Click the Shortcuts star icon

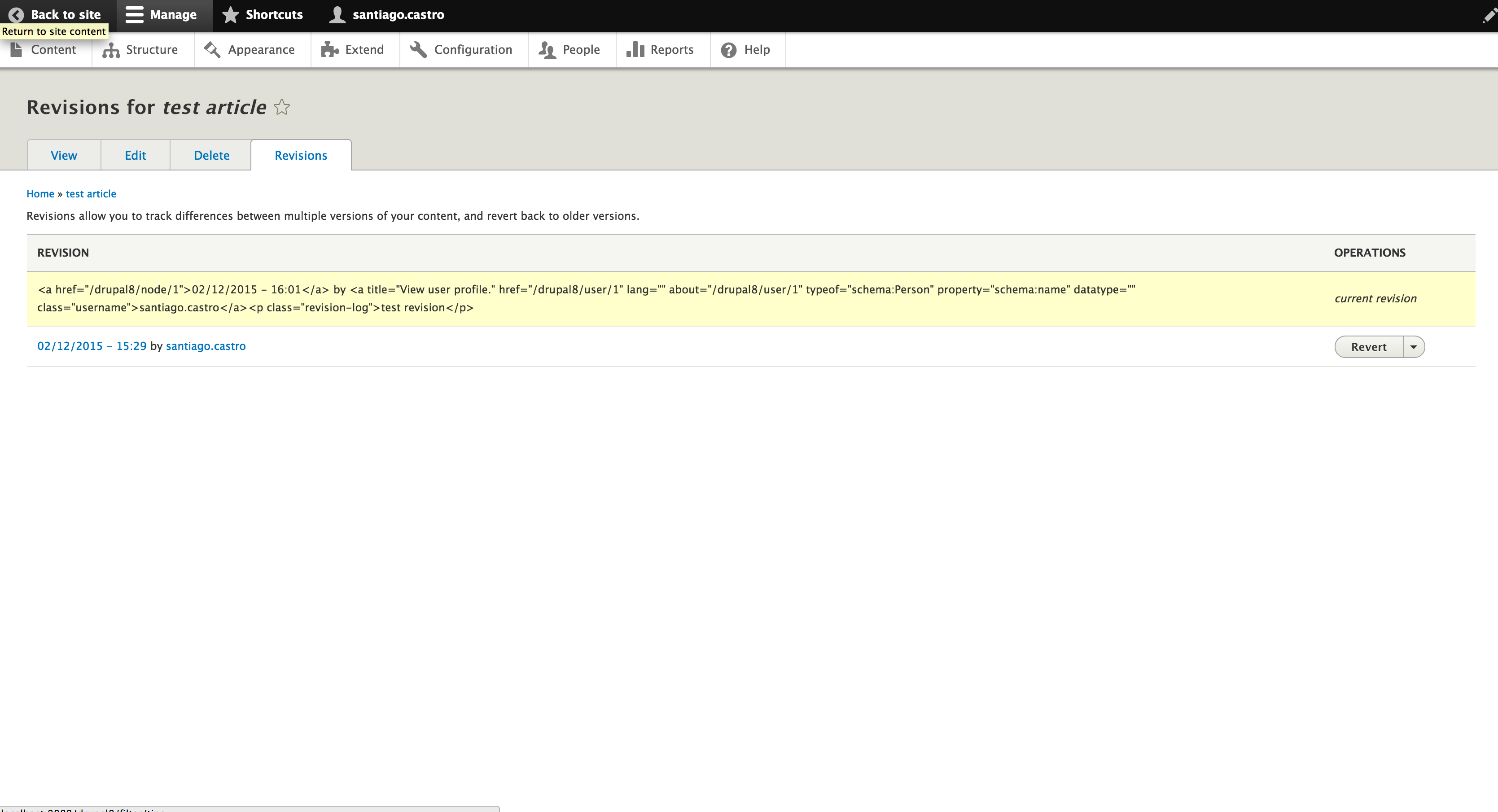232,14
